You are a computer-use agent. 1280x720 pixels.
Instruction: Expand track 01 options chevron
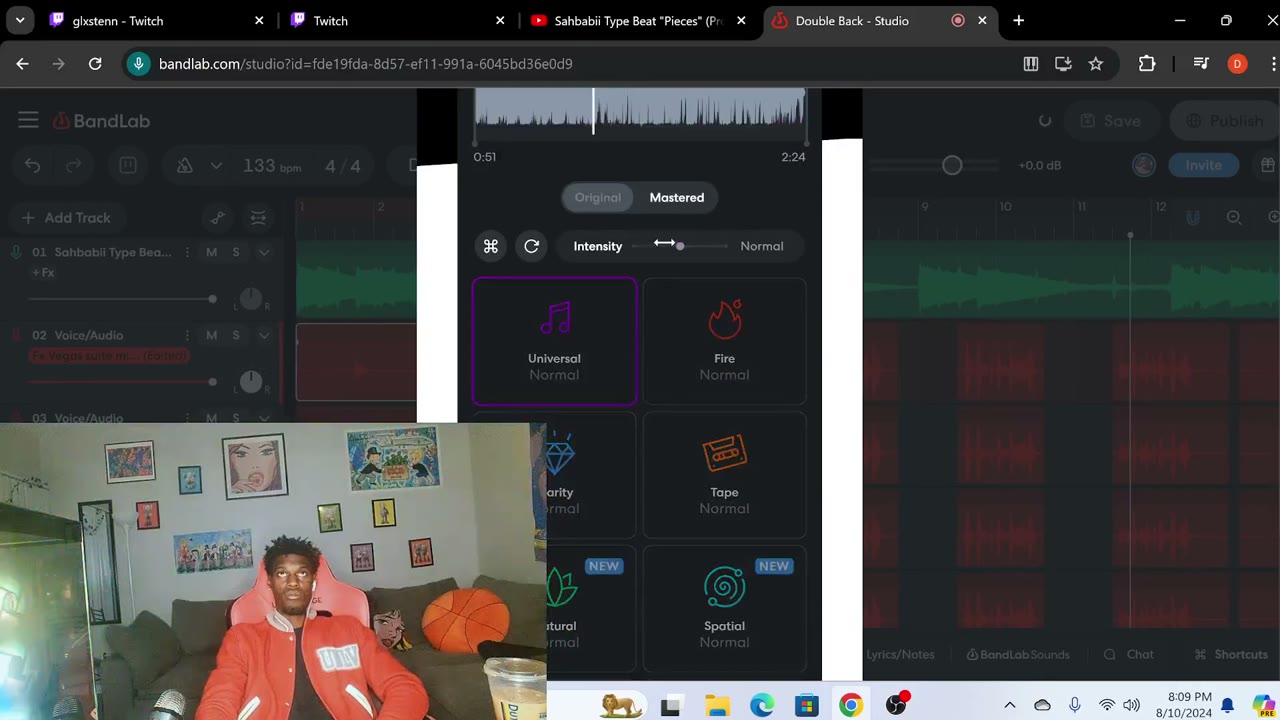[264, 252]
